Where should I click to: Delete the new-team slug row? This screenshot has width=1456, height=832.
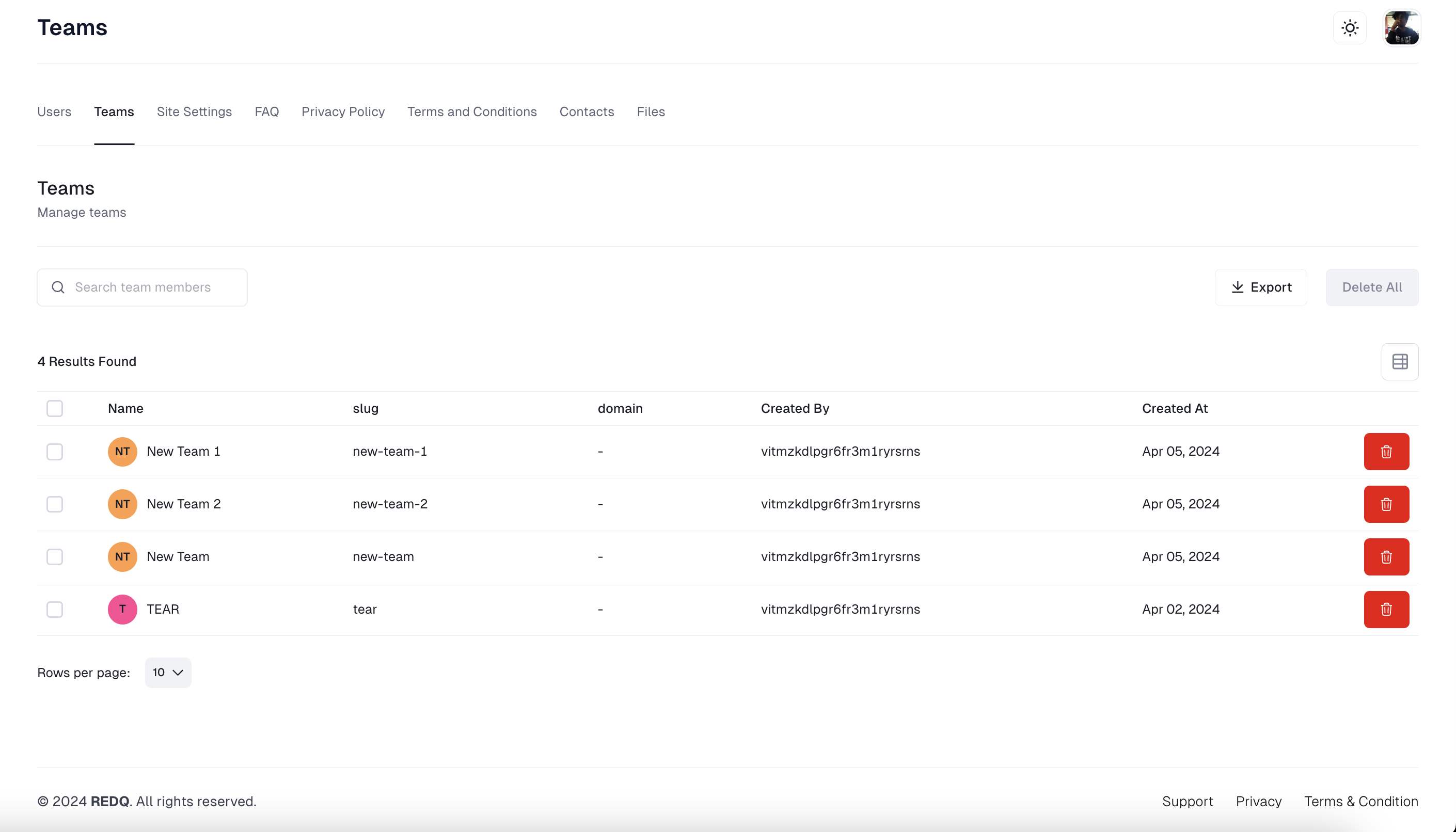click(1386, 556)
